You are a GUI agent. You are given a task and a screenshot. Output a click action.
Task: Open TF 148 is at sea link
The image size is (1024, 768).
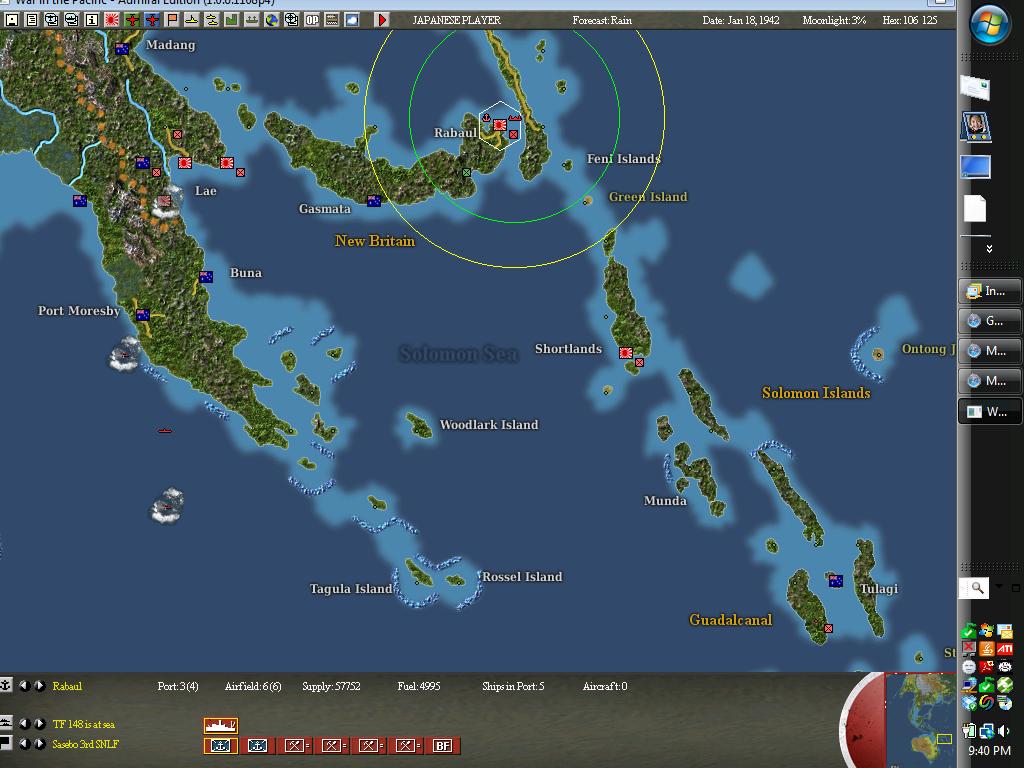pyautogui.click(x=84, y=724)
